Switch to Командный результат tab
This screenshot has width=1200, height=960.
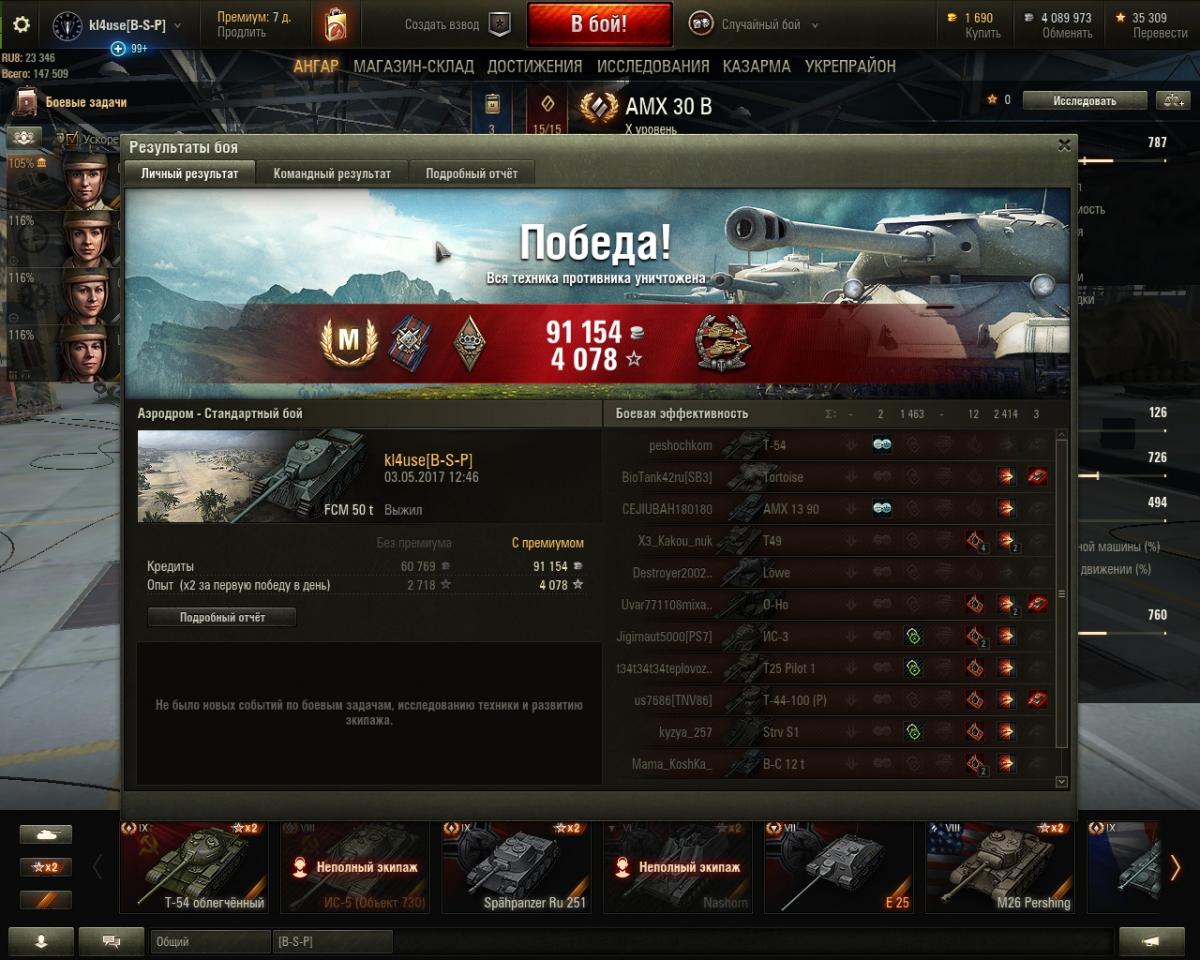pyautogui.click(x=332, y=173)
